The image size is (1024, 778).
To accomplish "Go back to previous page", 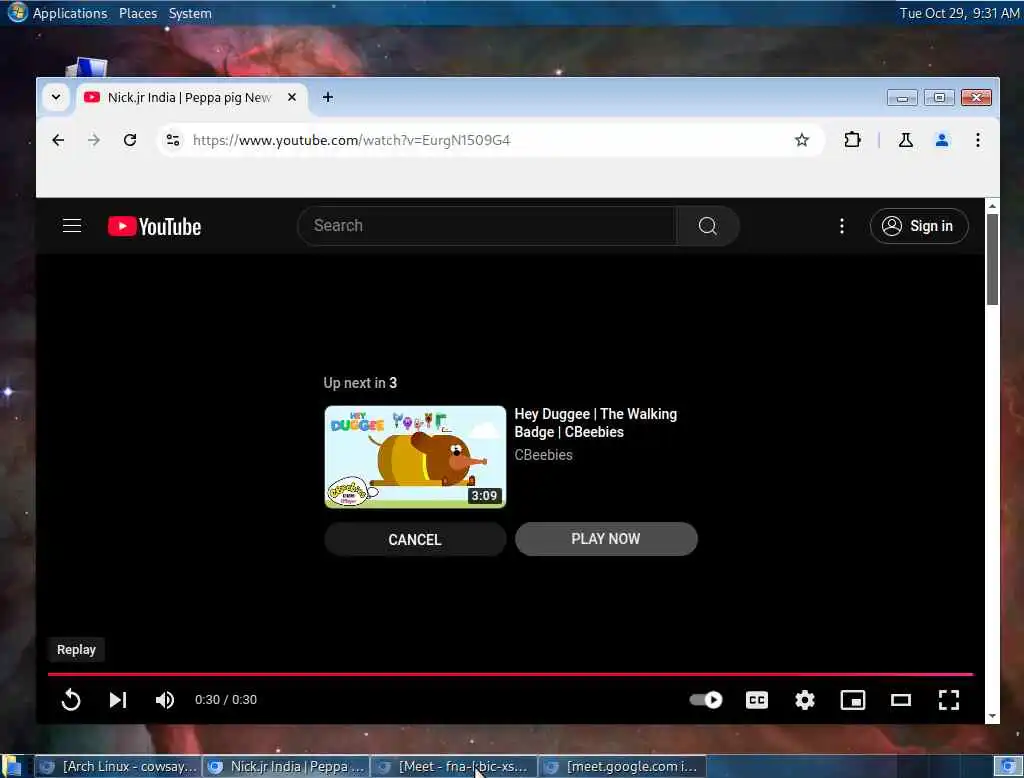I will pos(58,140).
